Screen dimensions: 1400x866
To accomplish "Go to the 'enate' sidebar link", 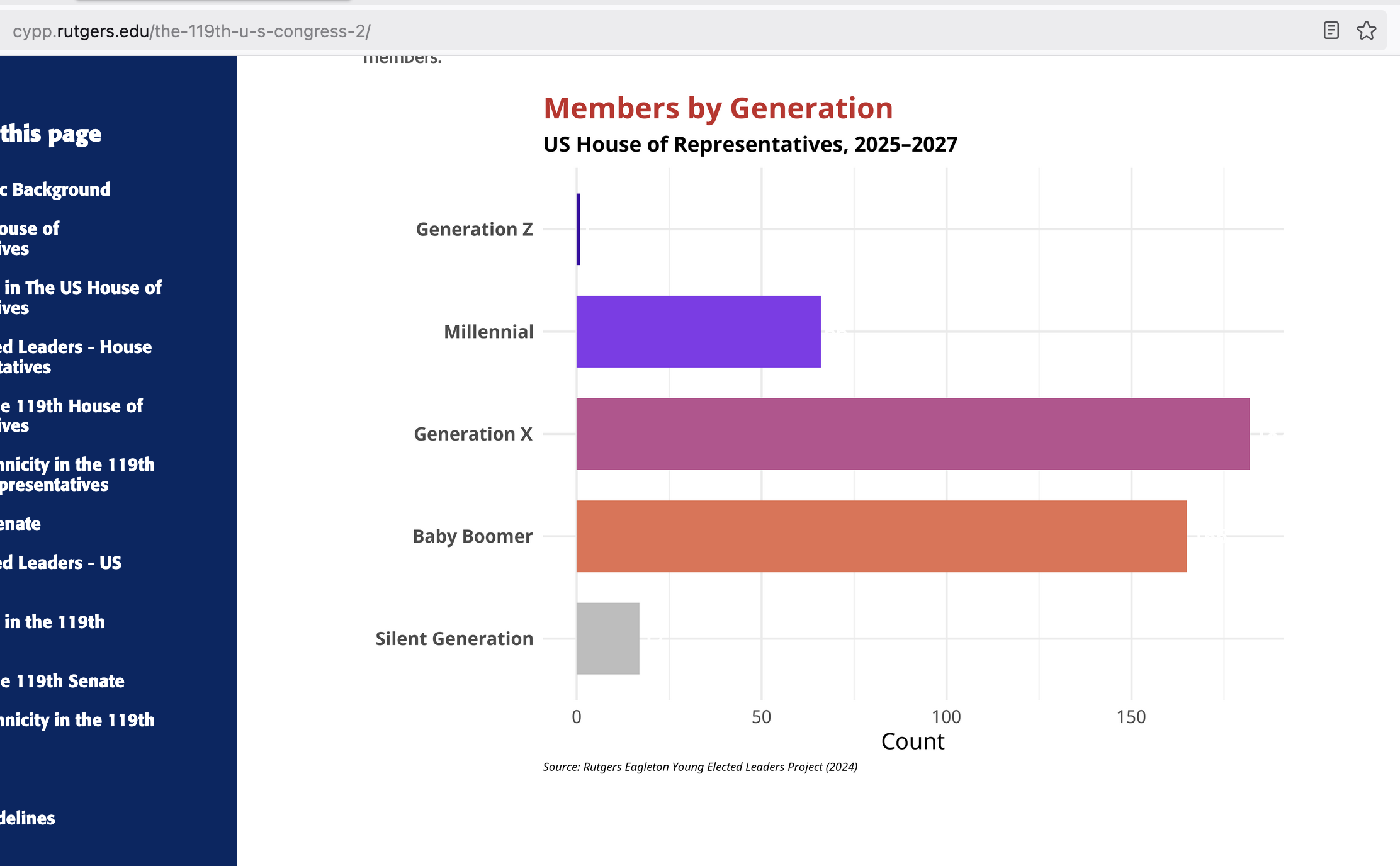I will pyautogui.click(x=20, y=524).
